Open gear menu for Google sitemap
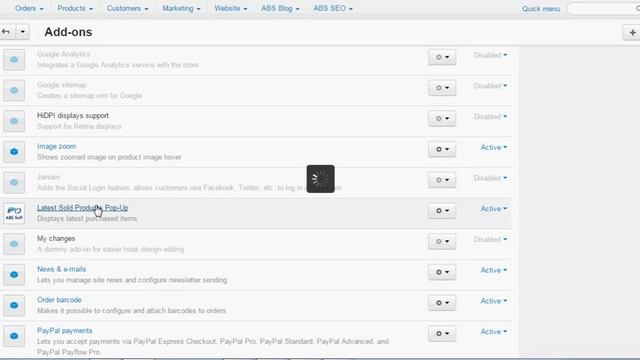This screenshot has width=640, height=360. (x=442, y=88)
